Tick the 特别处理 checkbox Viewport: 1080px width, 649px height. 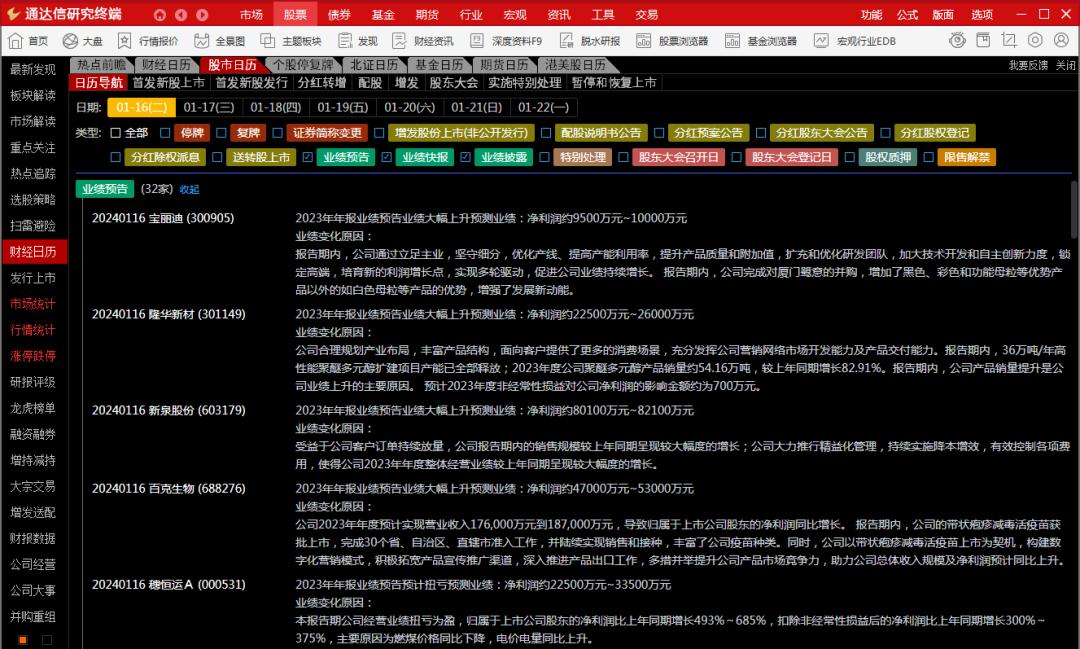544,157
